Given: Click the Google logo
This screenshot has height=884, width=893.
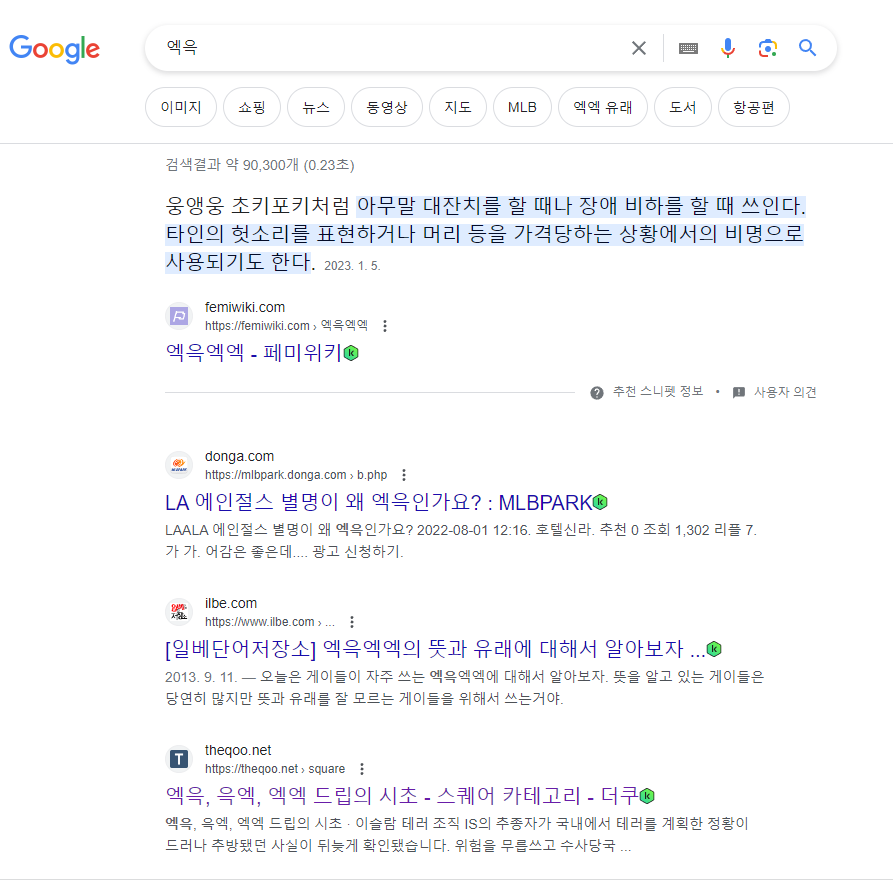Looking at the screenshot, I should click(x=55, y=49).
